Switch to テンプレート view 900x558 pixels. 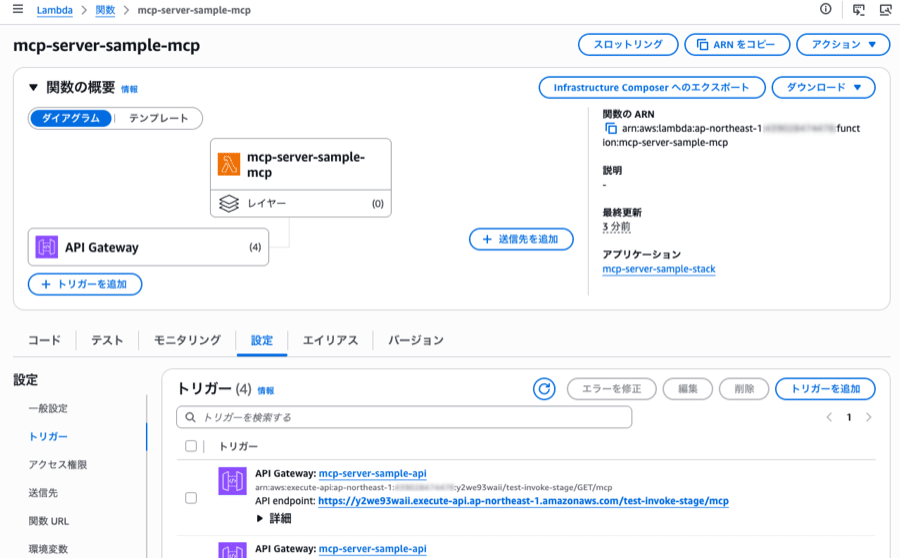pyautogui.click(x=158, y=118)
